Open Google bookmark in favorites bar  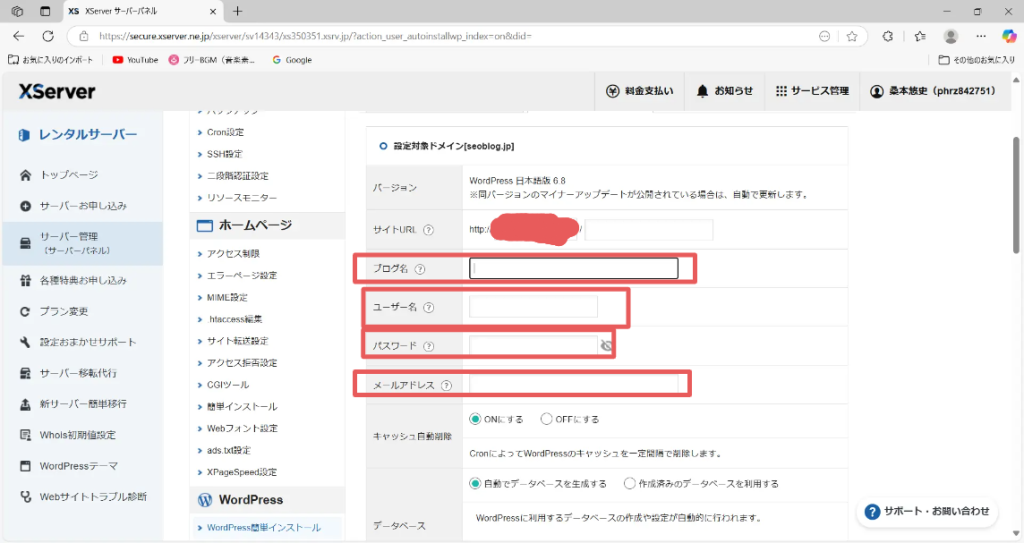point(292,60)
